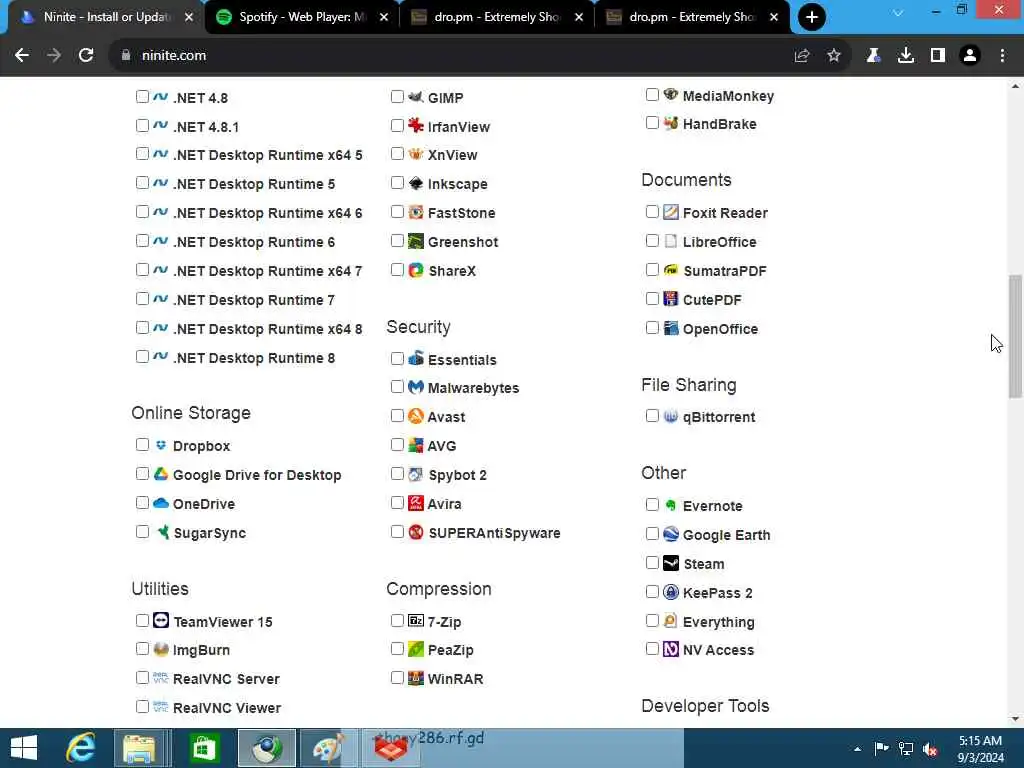Click the Inkscape icon
The height and width of the screenshot is (768, 1024).
coord(416,183)
